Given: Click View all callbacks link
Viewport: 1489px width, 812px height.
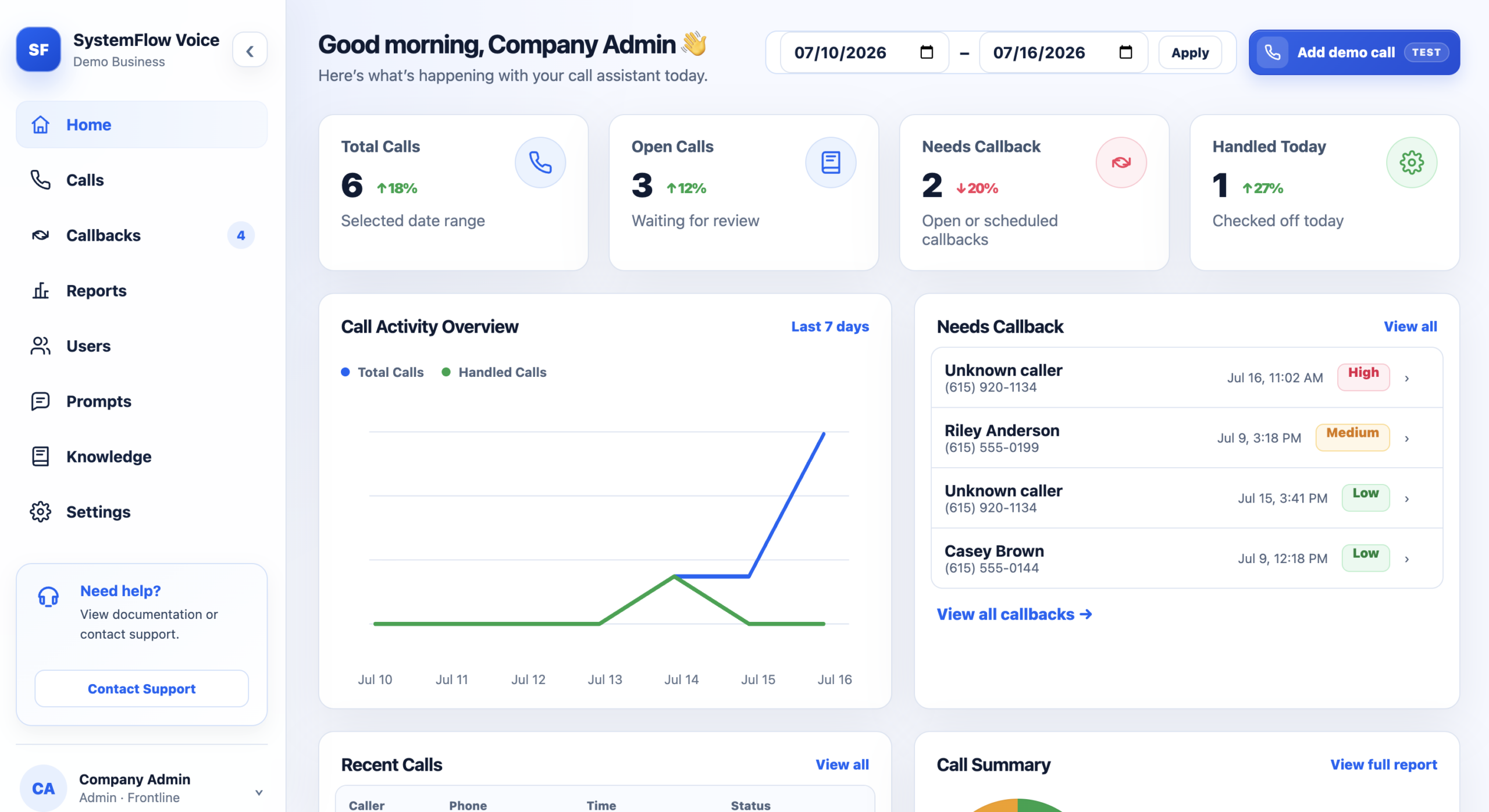Looking at the screenshot, I should [x=1014, y=614].
